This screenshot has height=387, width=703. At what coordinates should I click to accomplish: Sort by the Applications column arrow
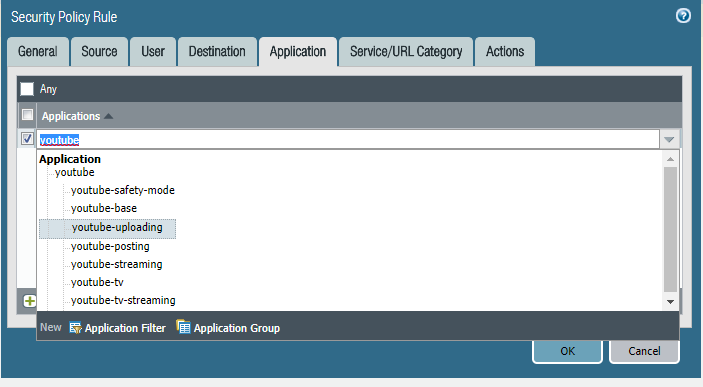108,117
